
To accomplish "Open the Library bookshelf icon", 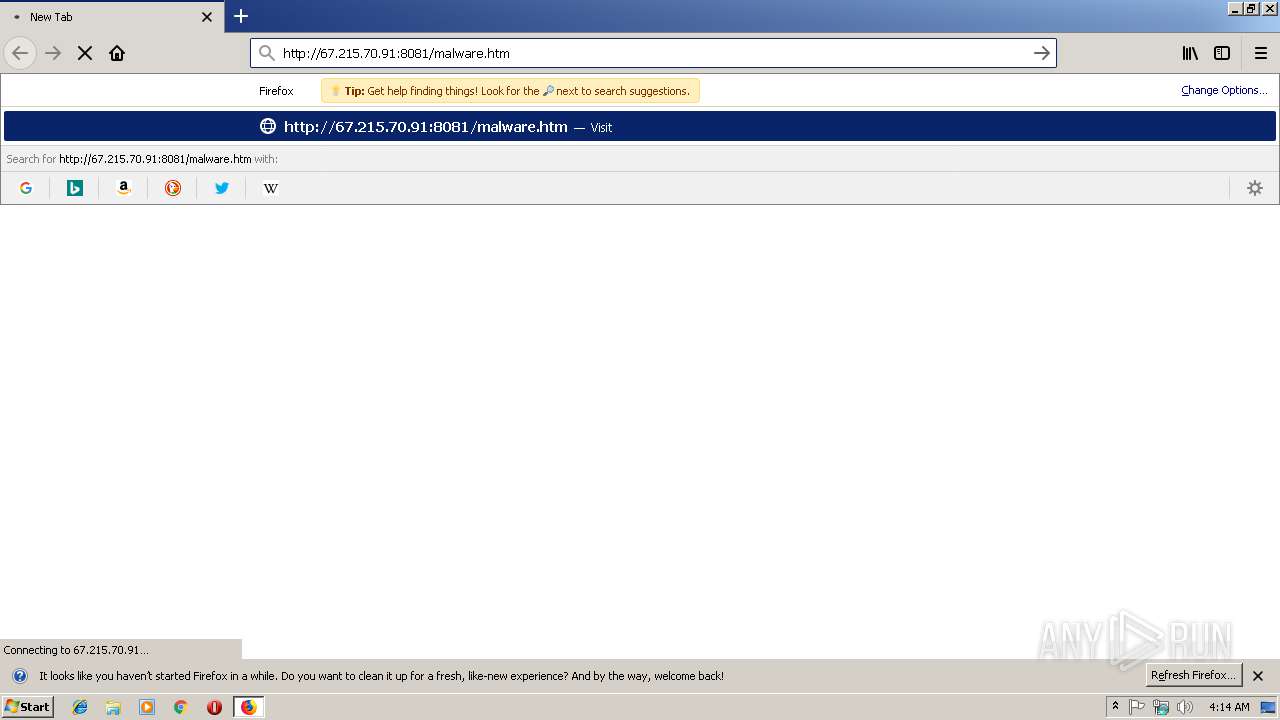I will tap(1190, 53).
